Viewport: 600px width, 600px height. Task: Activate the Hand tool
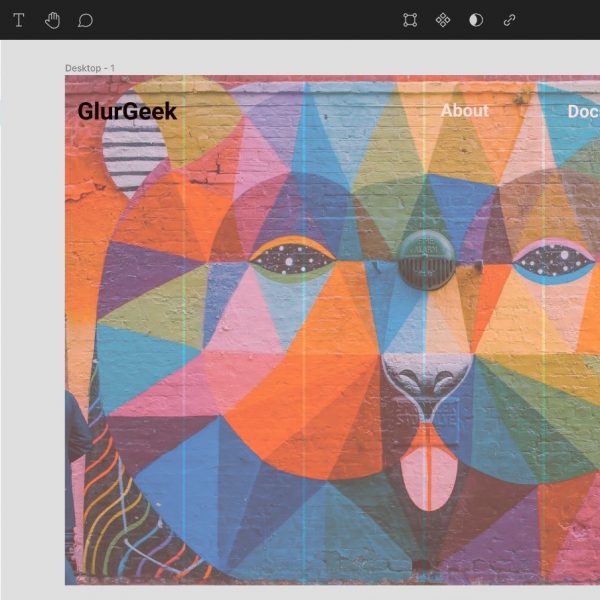pyautogui.click(x=52, y=20)
